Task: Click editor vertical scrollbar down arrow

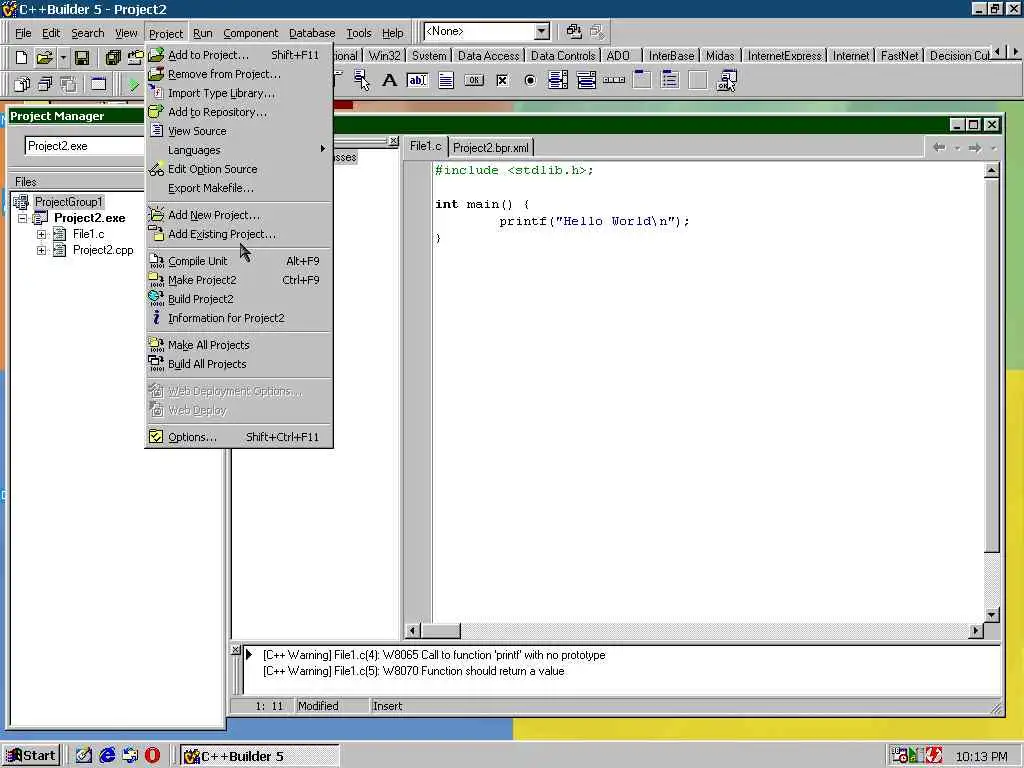Action: [x=991, y=615]
